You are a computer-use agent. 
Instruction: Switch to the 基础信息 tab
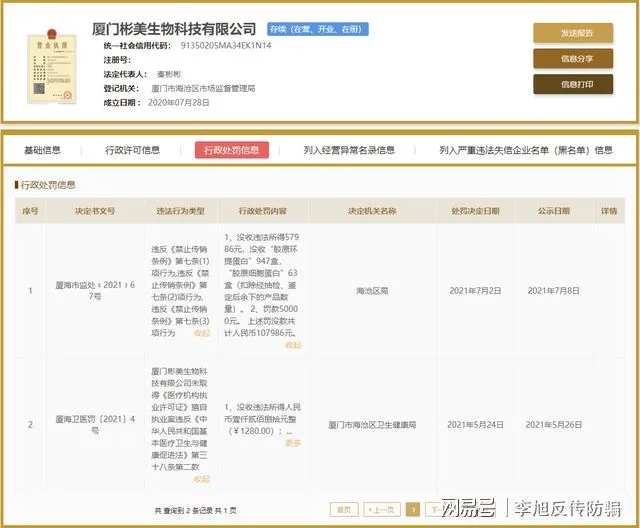click(42, 150)
